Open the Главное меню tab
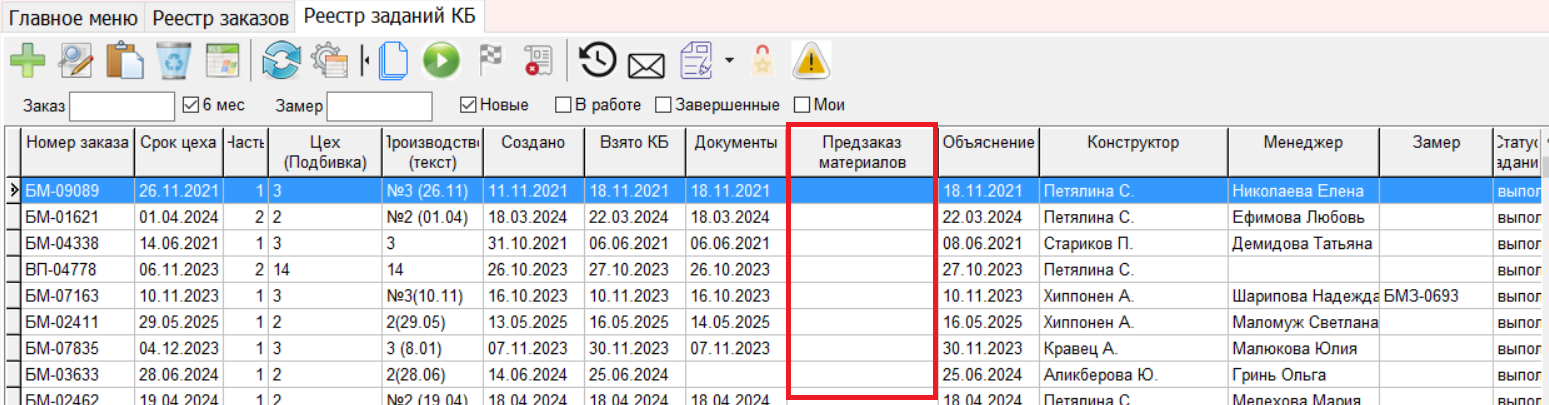This screenshot has width=1549, height=405. coord(74,17)
